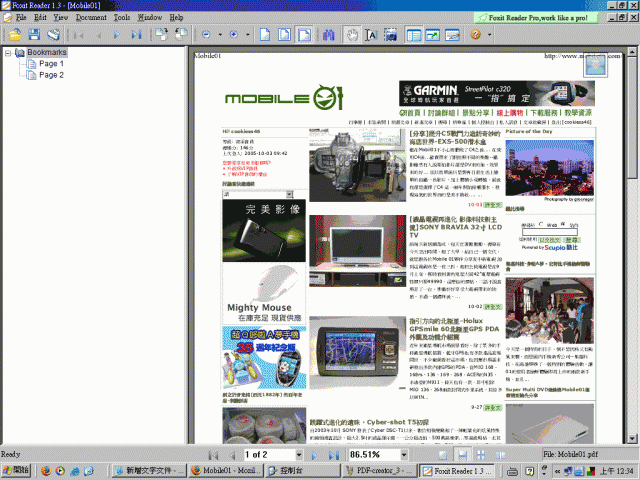Viewport: 640px width, 480px height.
Task: Click the Windows Start button
Action: (x=16, y=471)
